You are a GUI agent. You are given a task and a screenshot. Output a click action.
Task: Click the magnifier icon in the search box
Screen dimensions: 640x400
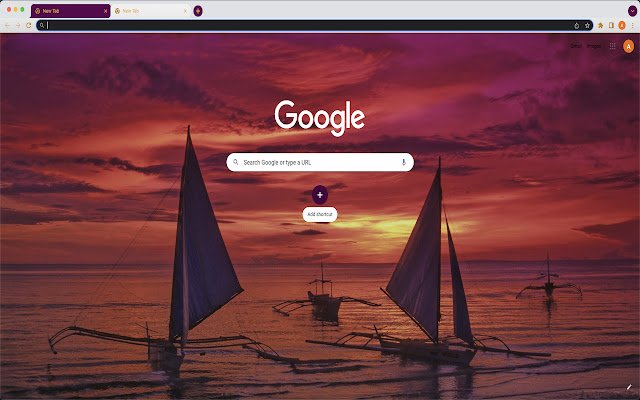236,162
